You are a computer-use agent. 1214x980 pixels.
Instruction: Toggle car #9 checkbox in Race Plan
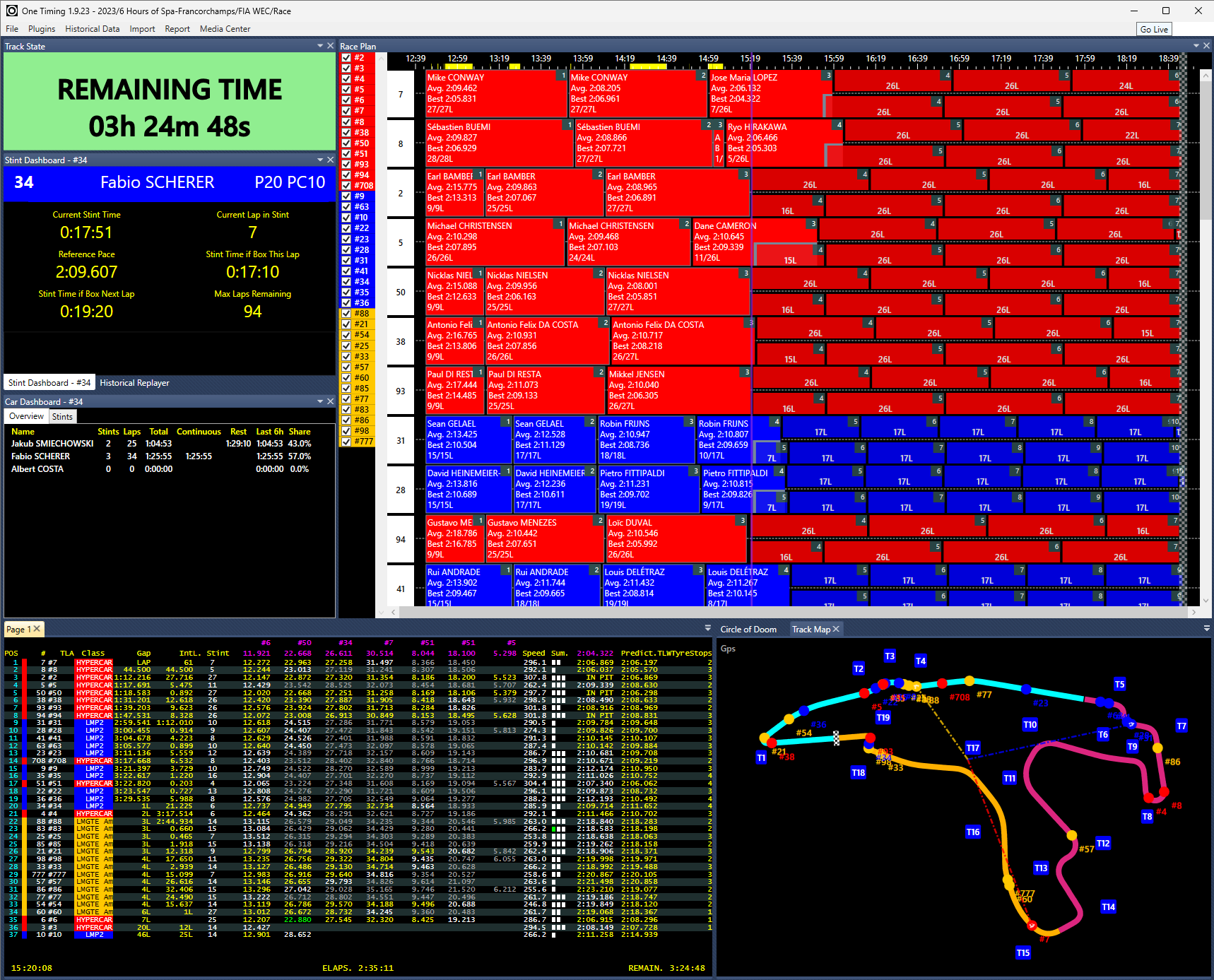click(346, 196)
